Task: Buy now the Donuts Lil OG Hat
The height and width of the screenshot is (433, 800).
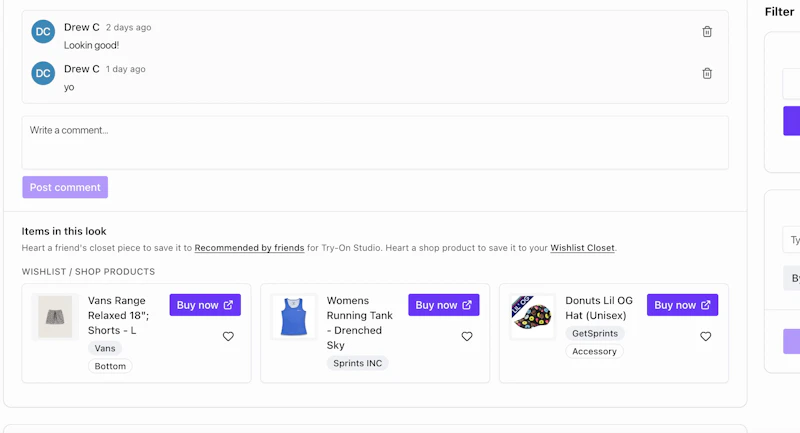Action: tap(683, 305)
